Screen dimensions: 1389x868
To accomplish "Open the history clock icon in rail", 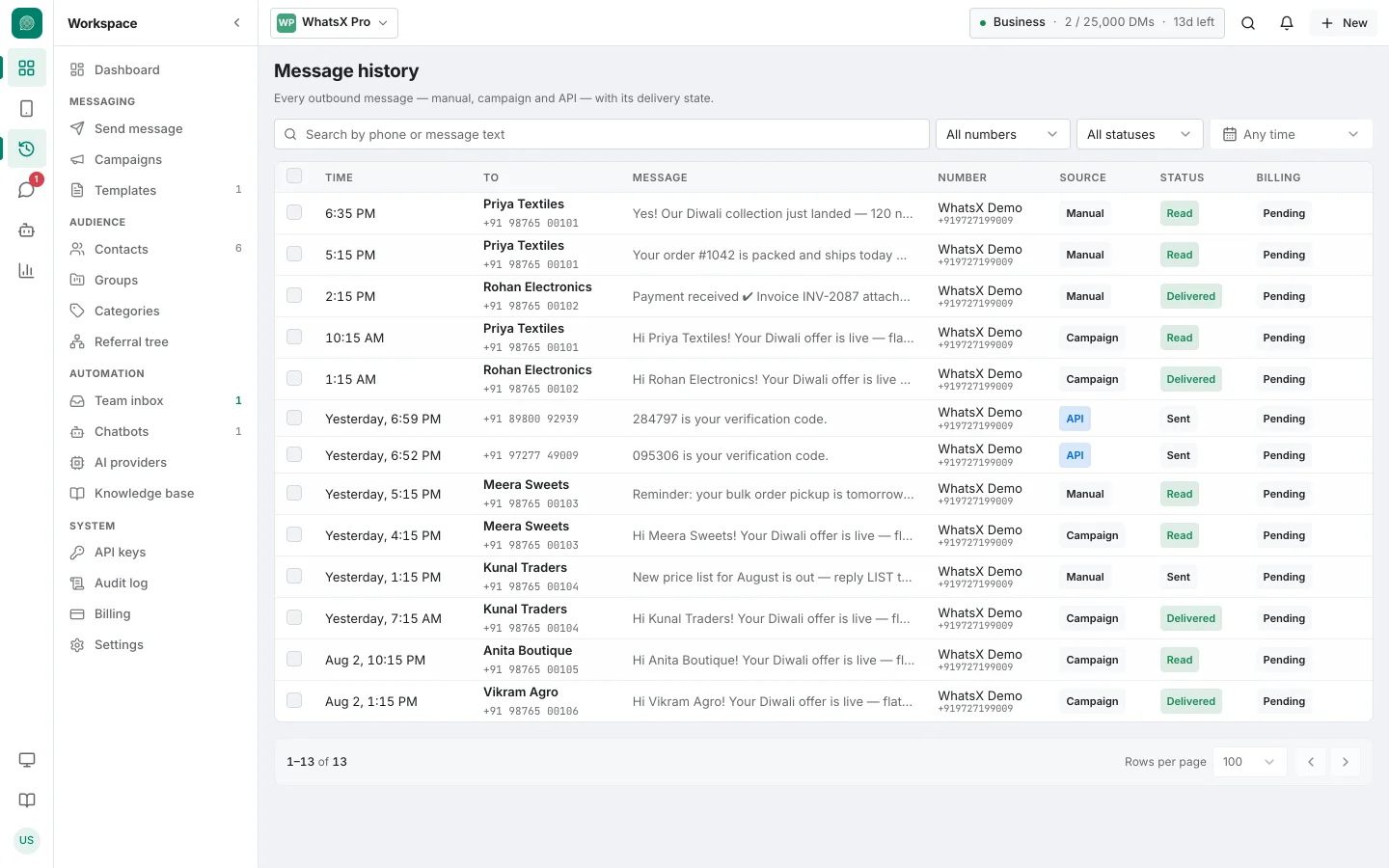I will point(26,149).
